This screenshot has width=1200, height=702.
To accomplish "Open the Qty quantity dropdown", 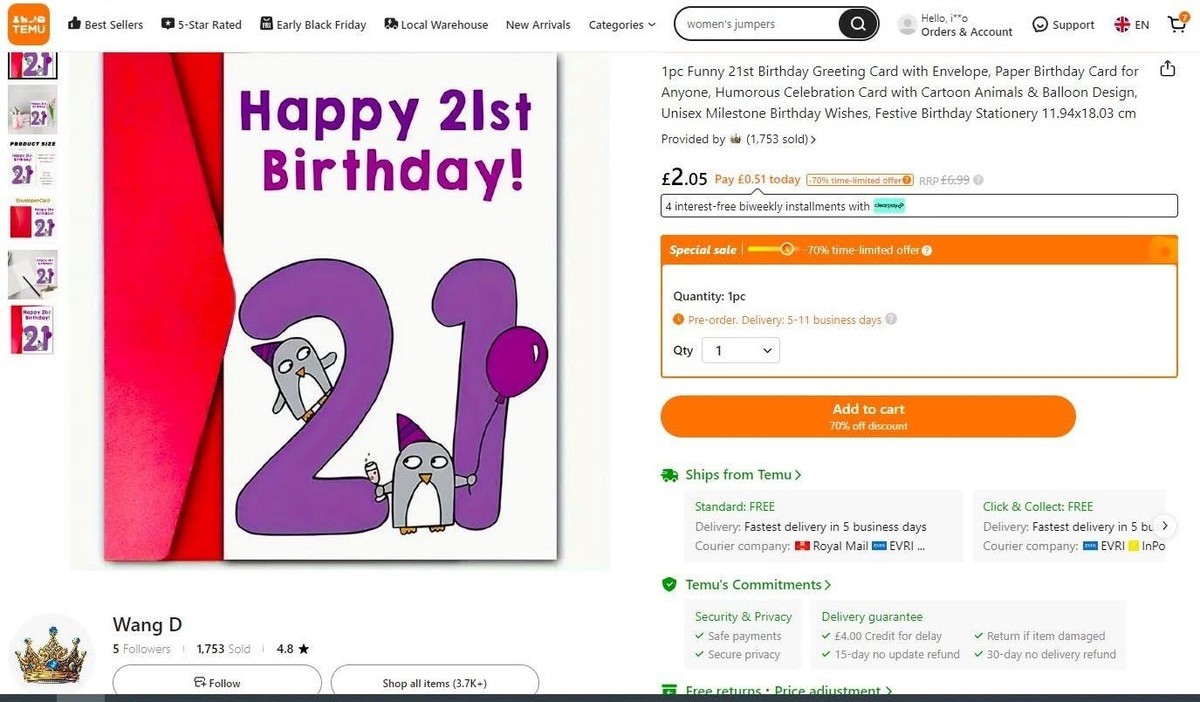I will tap(742, 350).
